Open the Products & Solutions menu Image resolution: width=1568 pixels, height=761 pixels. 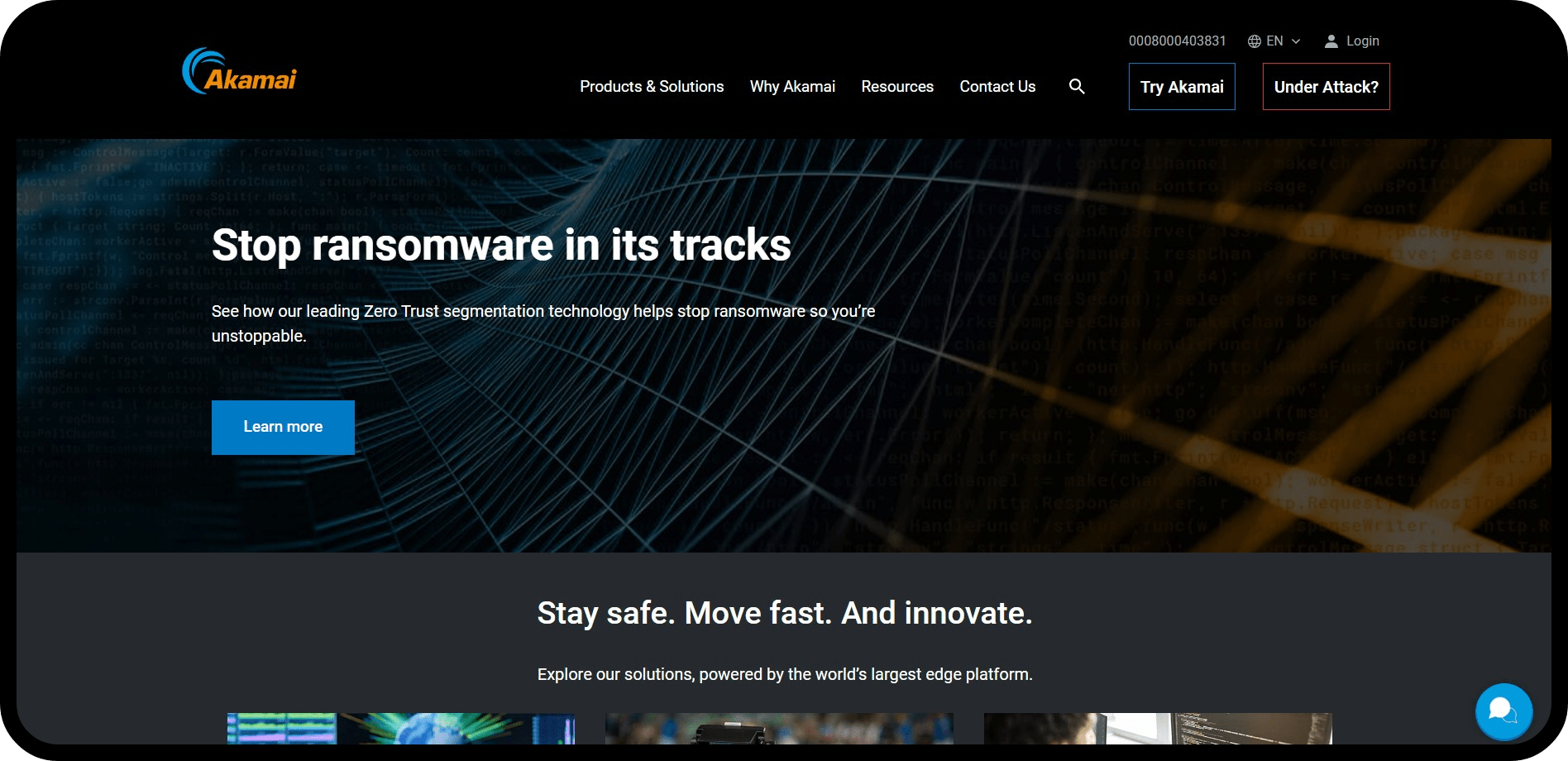pos(651,87)
